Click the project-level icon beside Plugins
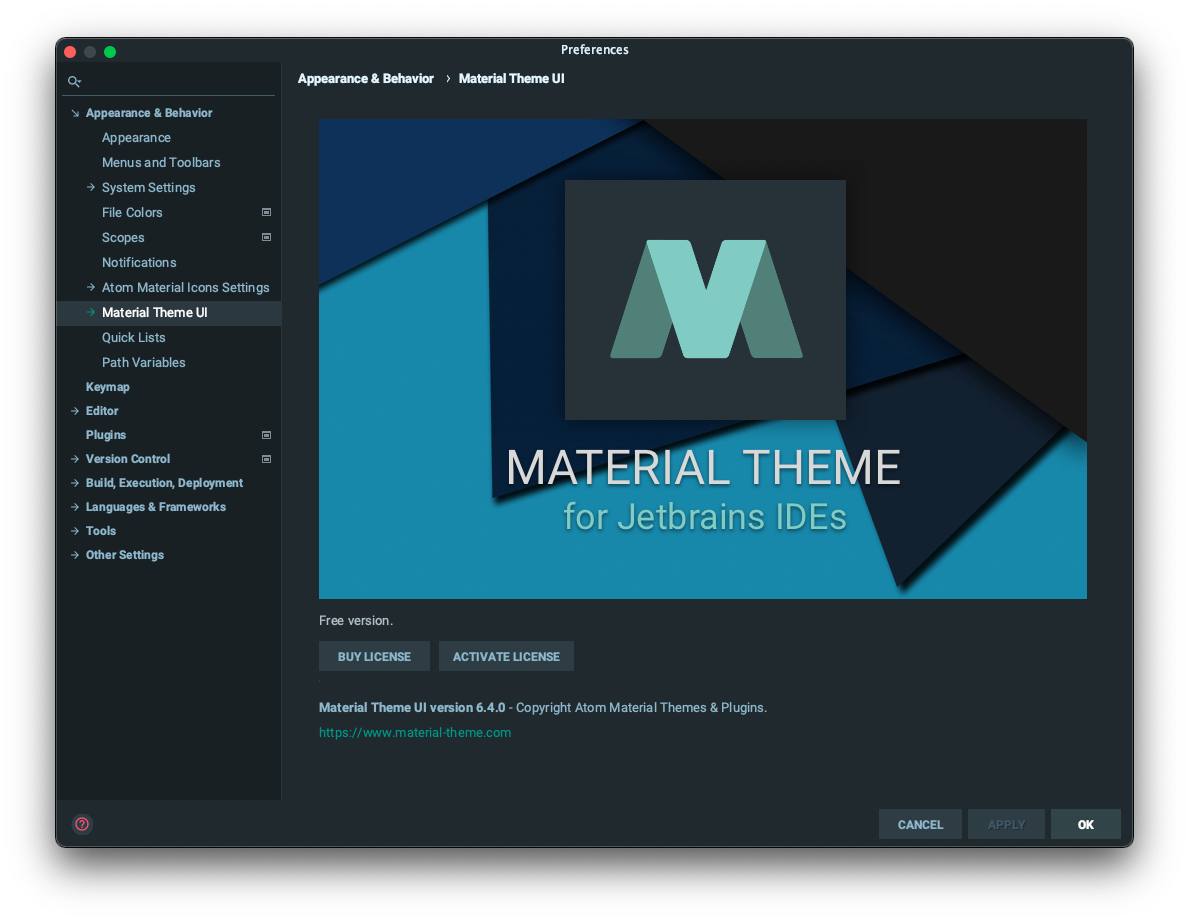 [x=266, y=435]
